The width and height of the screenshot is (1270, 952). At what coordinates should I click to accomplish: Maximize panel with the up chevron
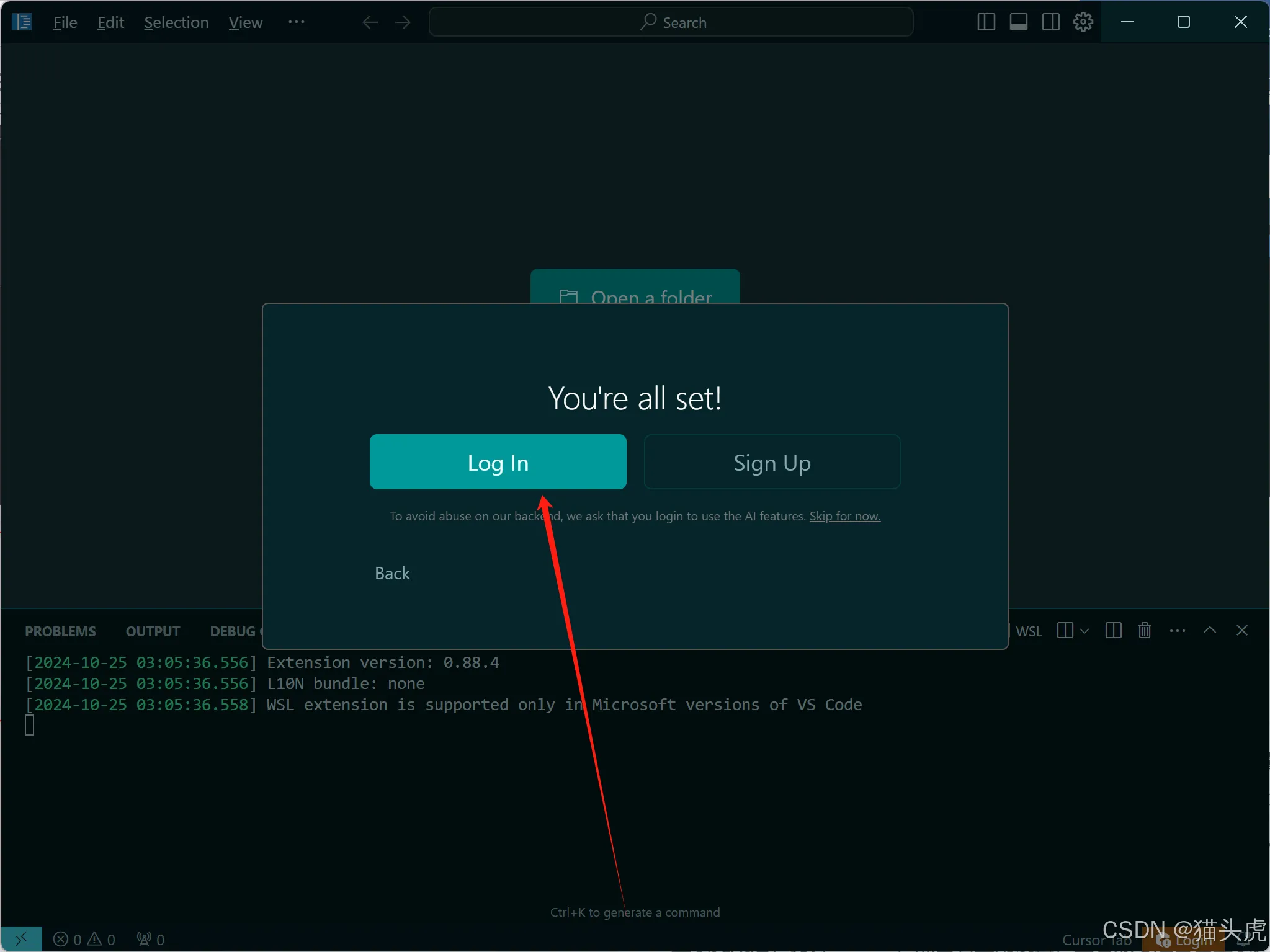click(x=1209, y=631)
